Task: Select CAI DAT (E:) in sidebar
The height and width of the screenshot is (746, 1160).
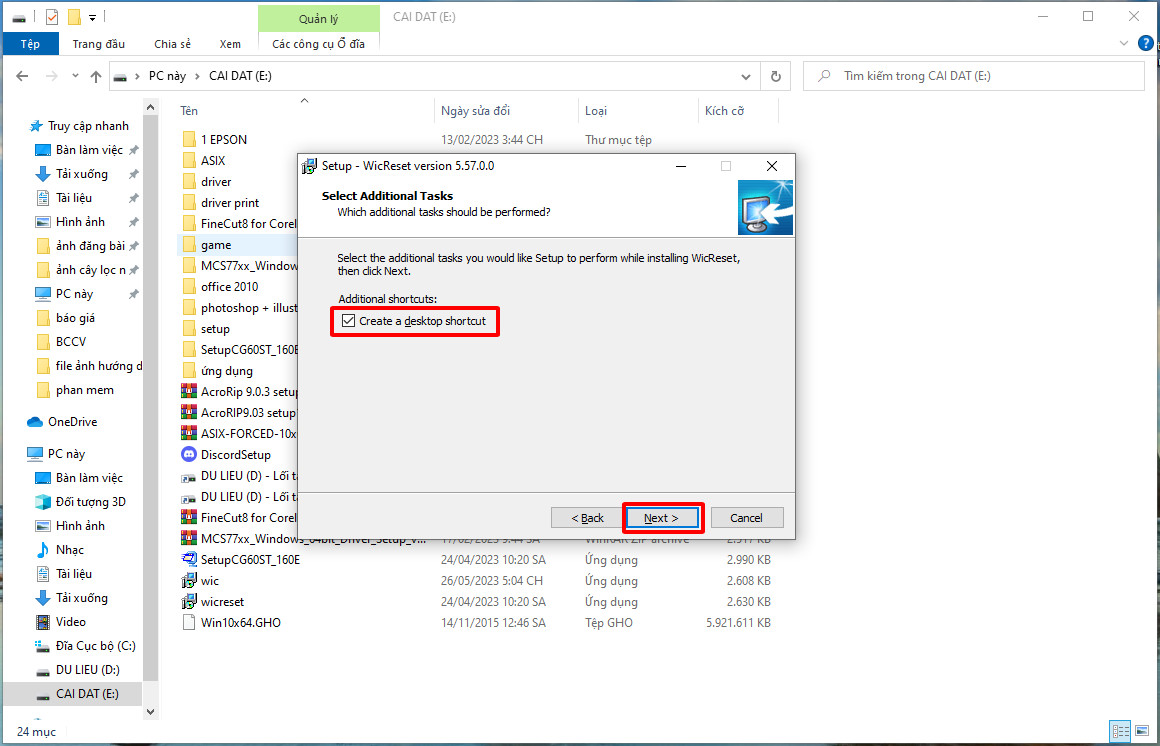Action: point(87,693)
